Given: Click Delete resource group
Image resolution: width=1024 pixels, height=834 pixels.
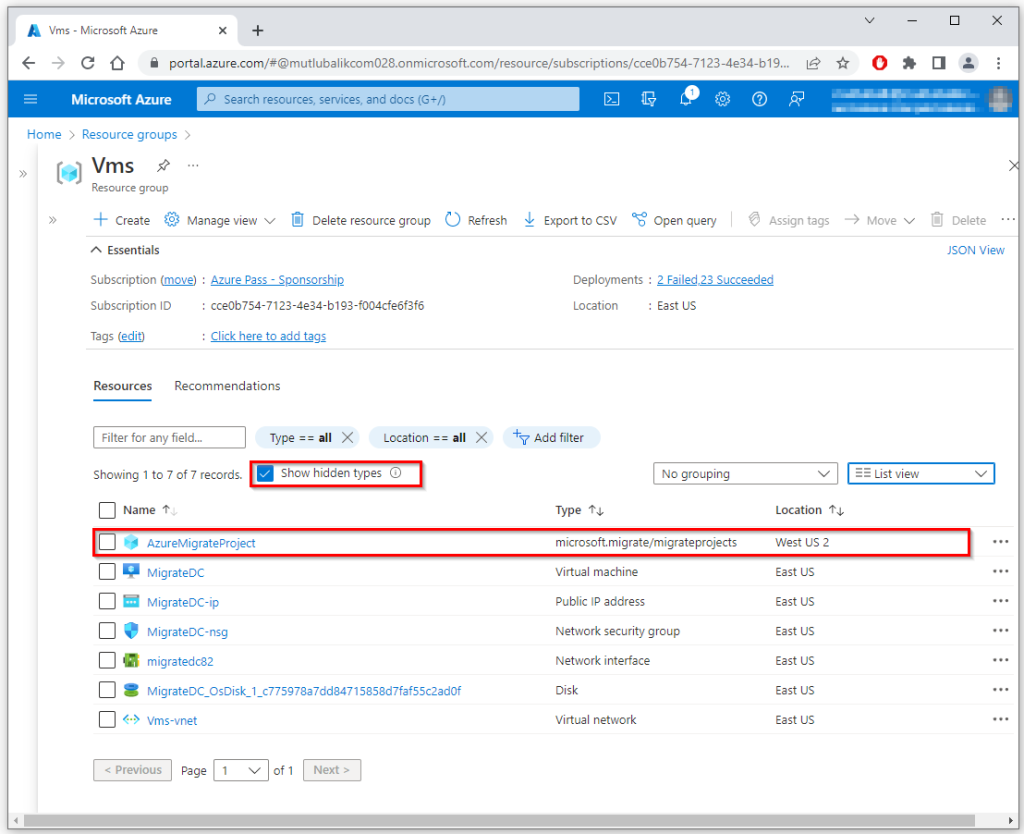Looking at the screenshot, I should pos(360,220).
